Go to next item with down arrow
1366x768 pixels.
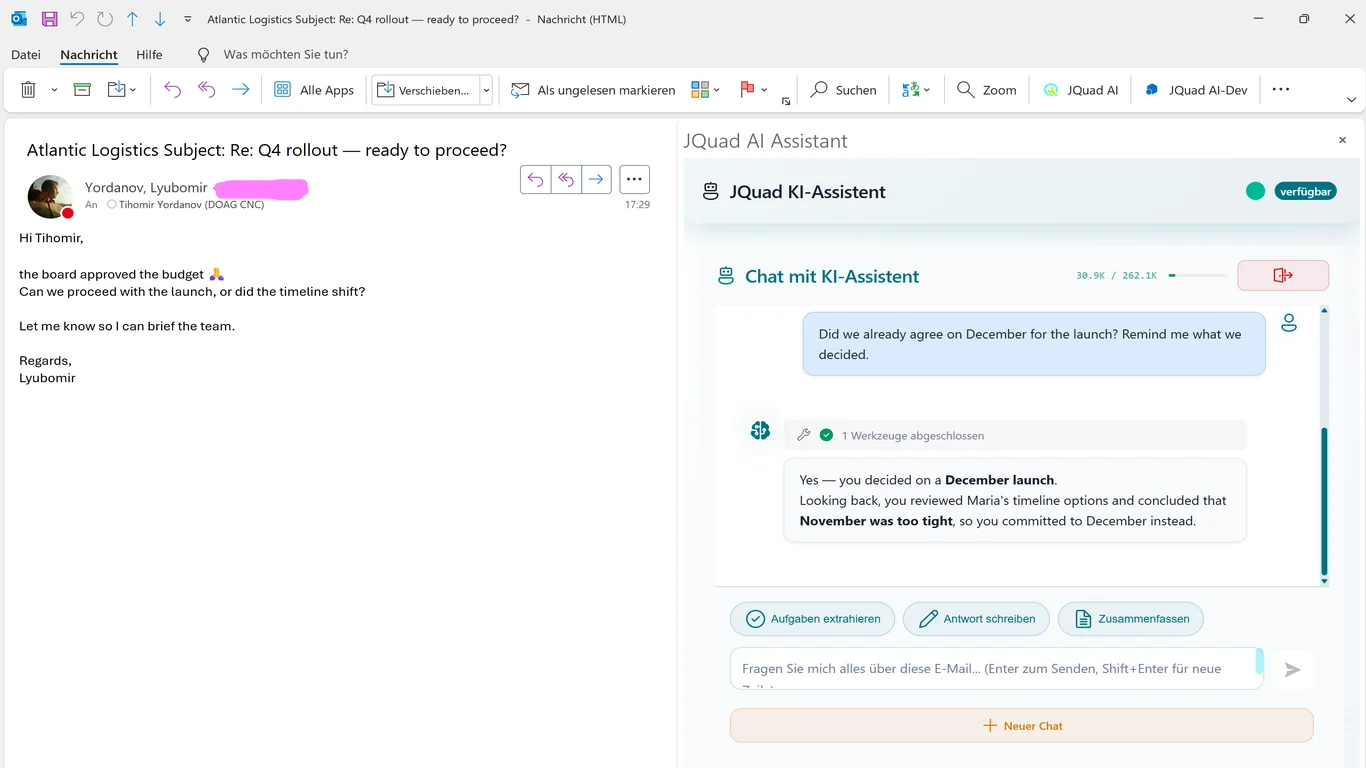[x=160, y=19]
